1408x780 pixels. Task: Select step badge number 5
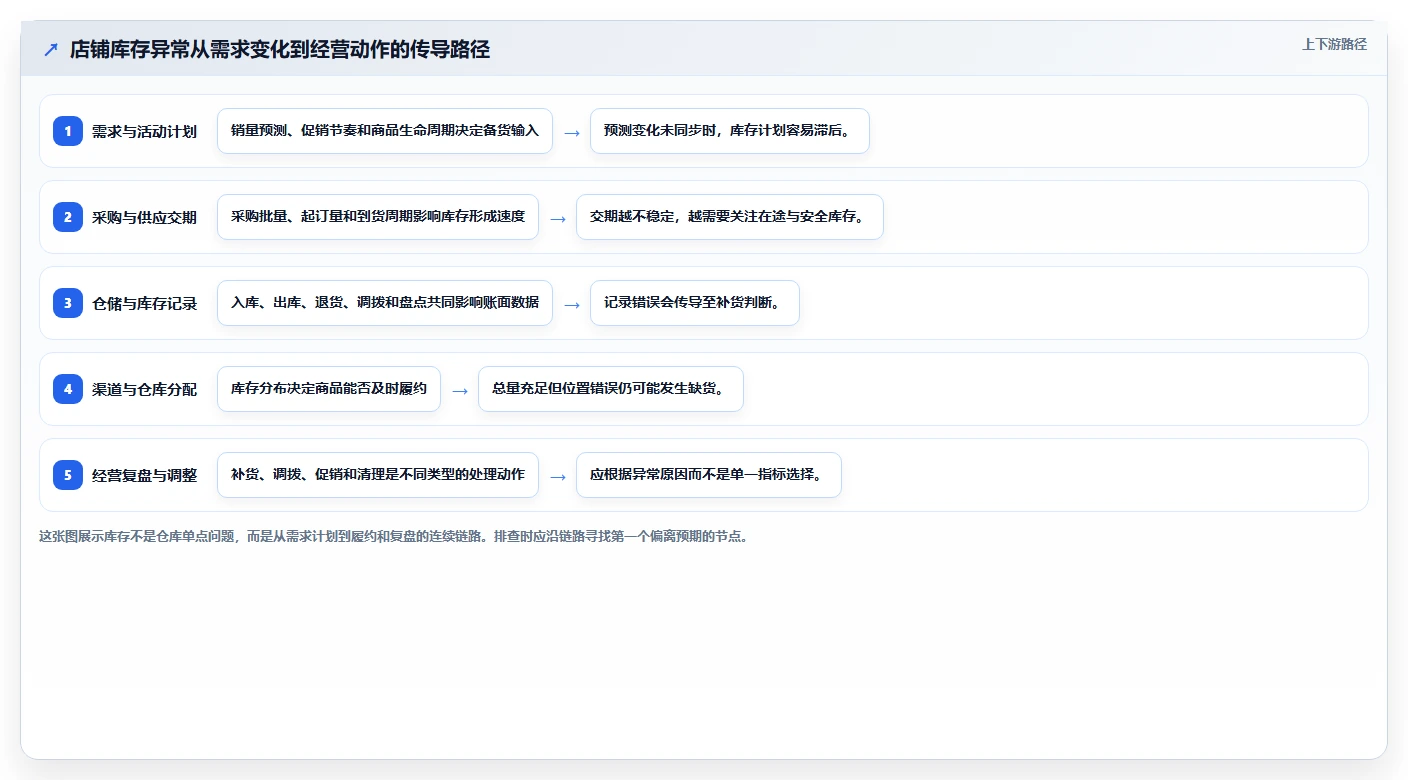(68, 475)
